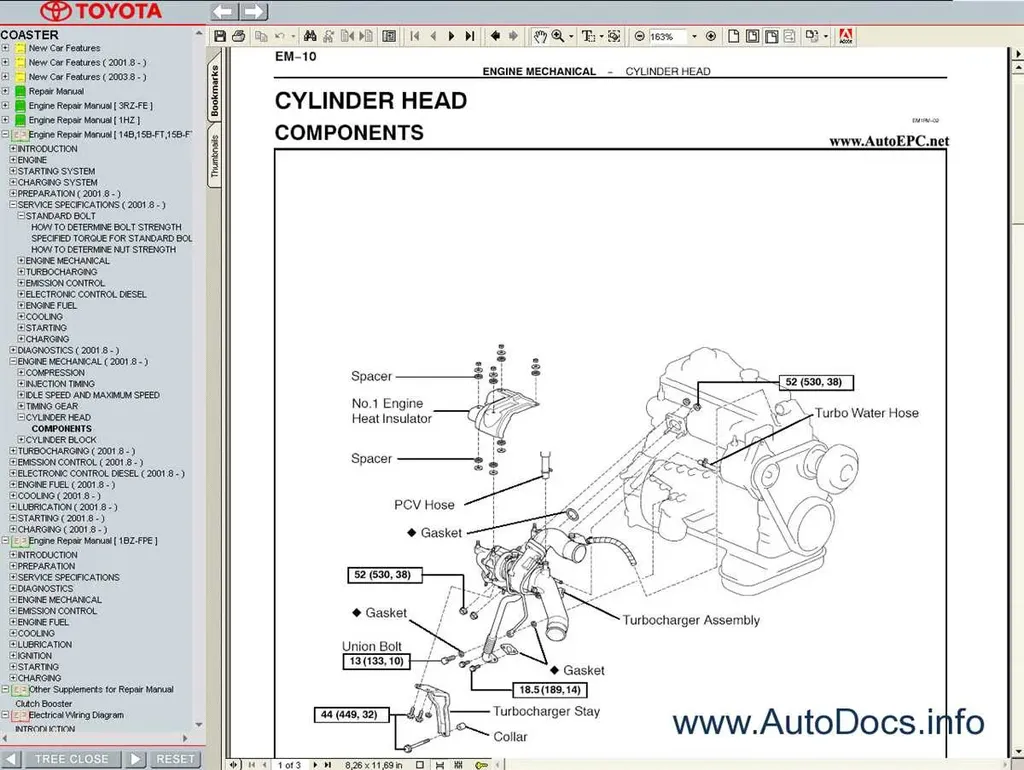Click the right arrow button beside RESET
This screenshot has width=1024, height=770.
click(x=135, y=759)
